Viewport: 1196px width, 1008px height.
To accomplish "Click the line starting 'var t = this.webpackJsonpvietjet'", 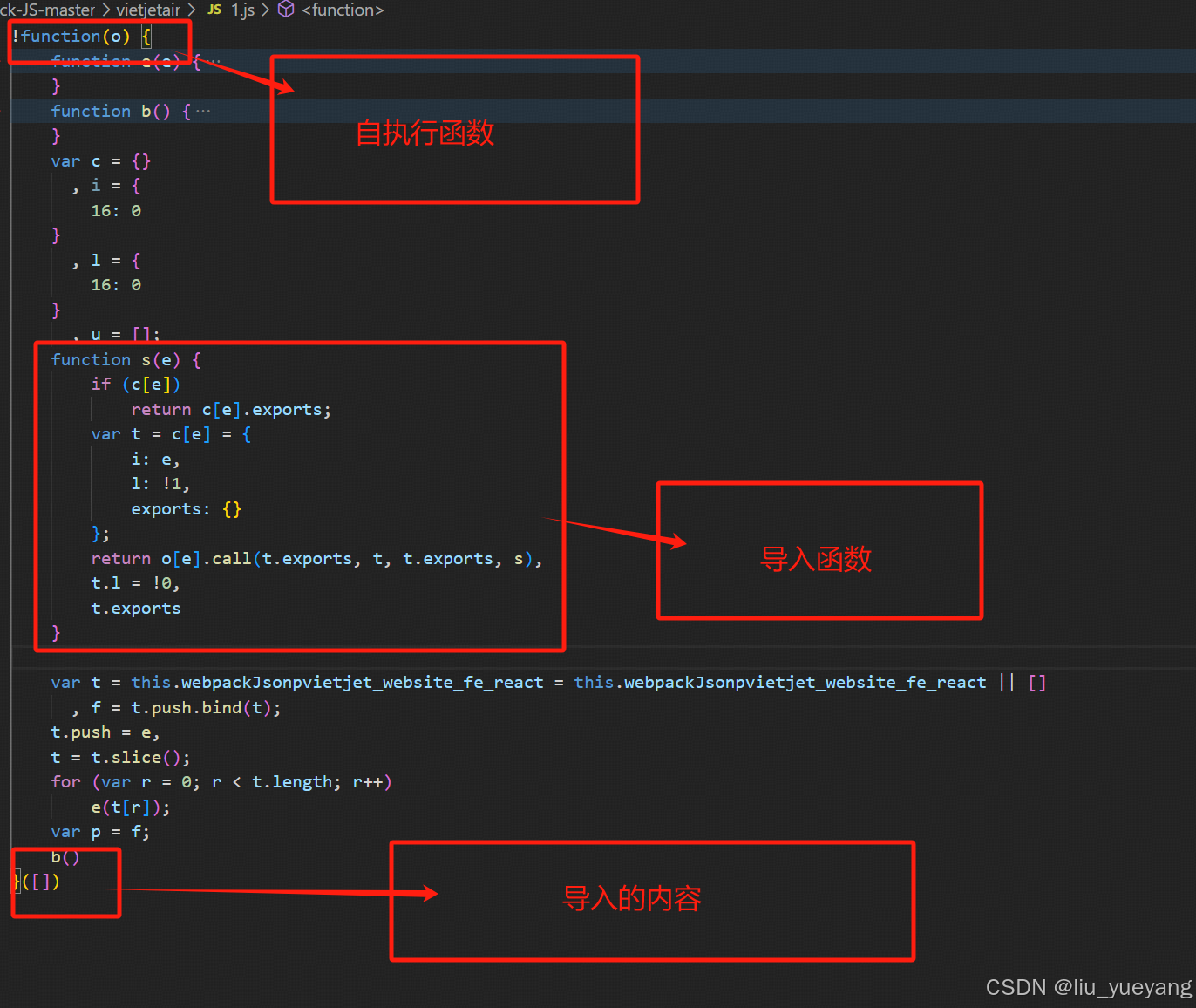I will (x=548, y=682).
